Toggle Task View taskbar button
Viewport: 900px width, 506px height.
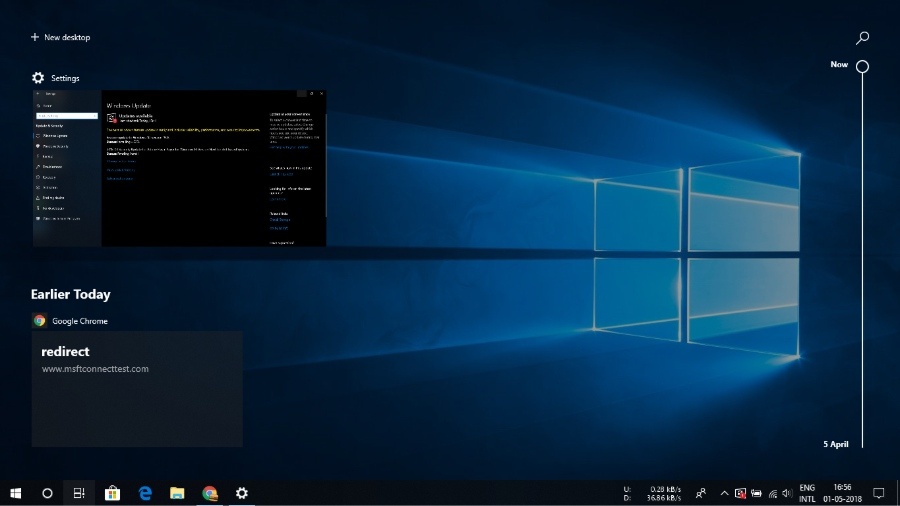click(79, 493)
